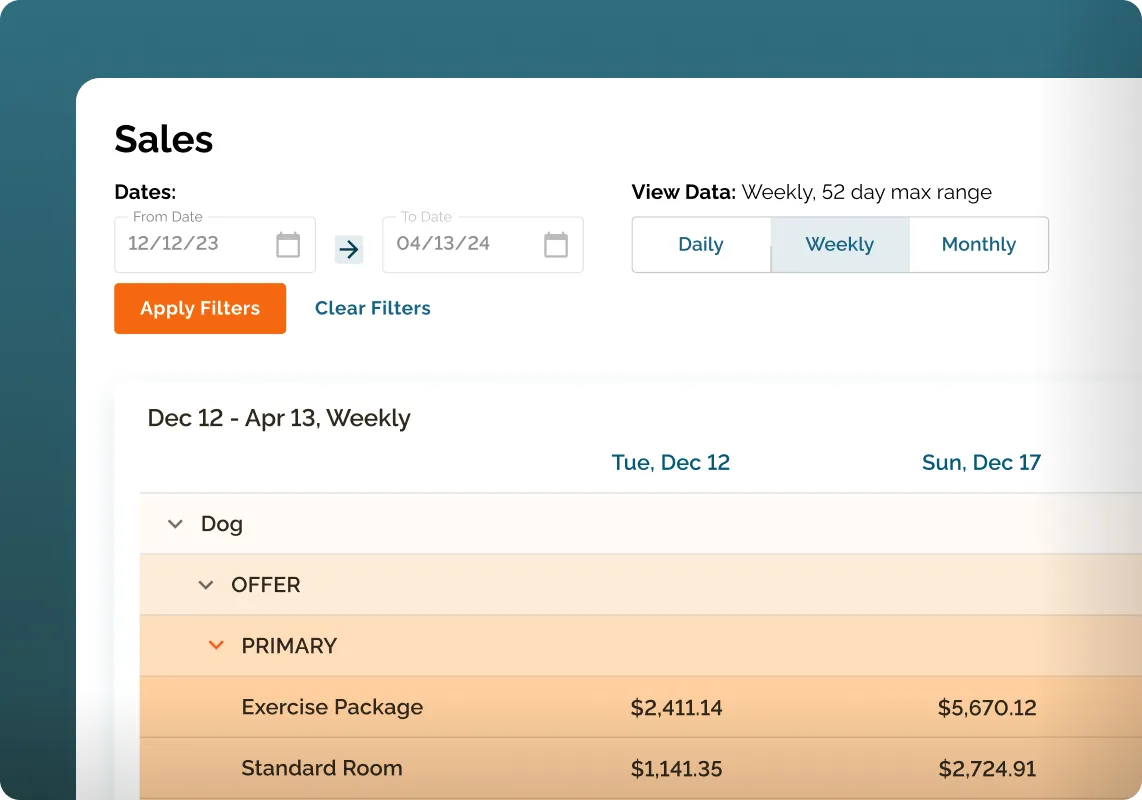Switch view to Monthly
The width and height of the screenshot is (1142, 800).
coord(978,245)
